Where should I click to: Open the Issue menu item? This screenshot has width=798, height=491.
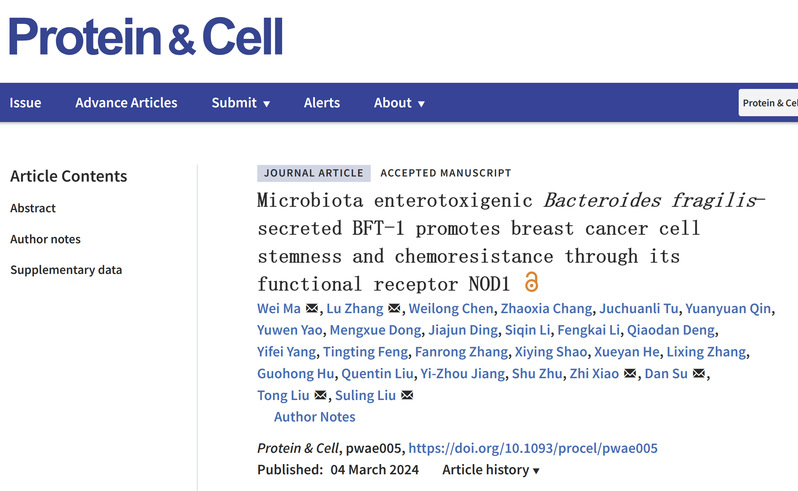coord(25,103)
